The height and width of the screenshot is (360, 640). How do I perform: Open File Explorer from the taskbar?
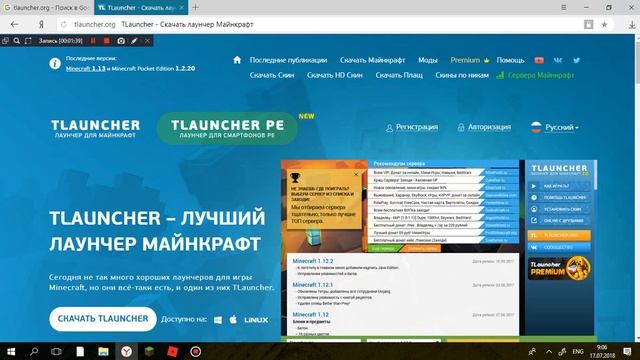pyautogui.click(x=103, y=351)
